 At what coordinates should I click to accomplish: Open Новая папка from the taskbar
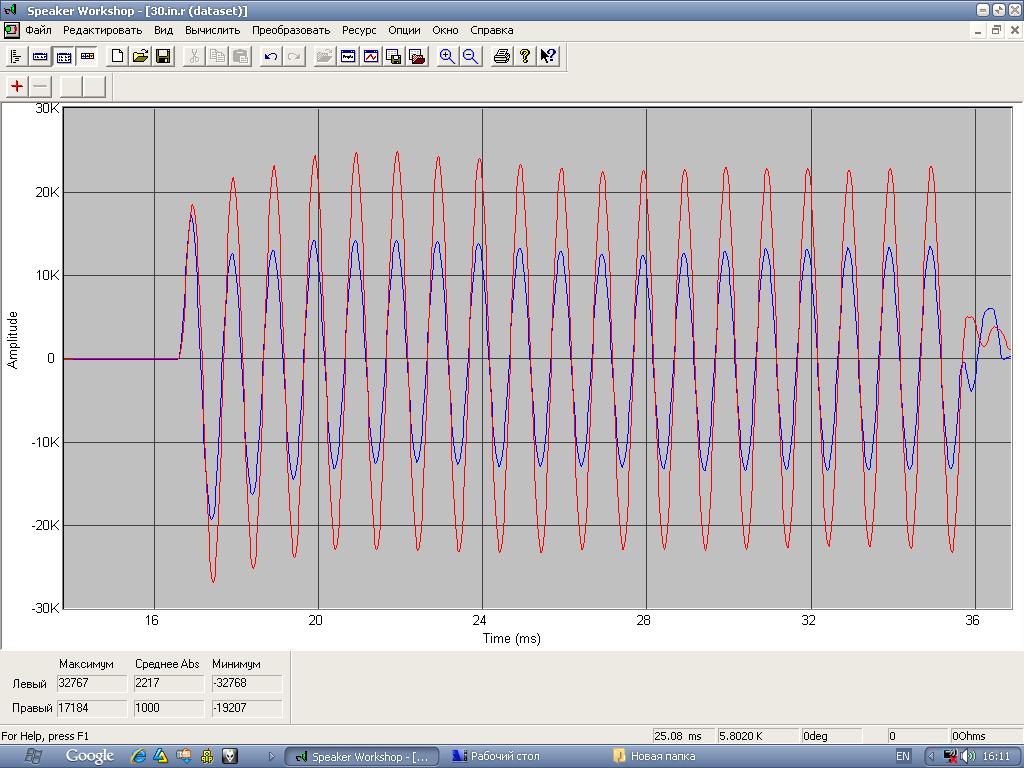click(x=655, y=756)
